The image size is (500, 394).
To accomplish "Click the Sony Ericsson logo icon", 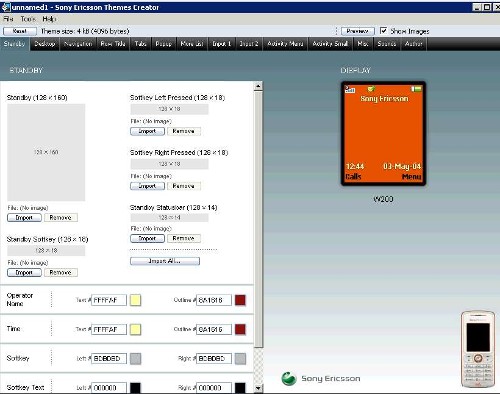I will [x=289, y=378].
